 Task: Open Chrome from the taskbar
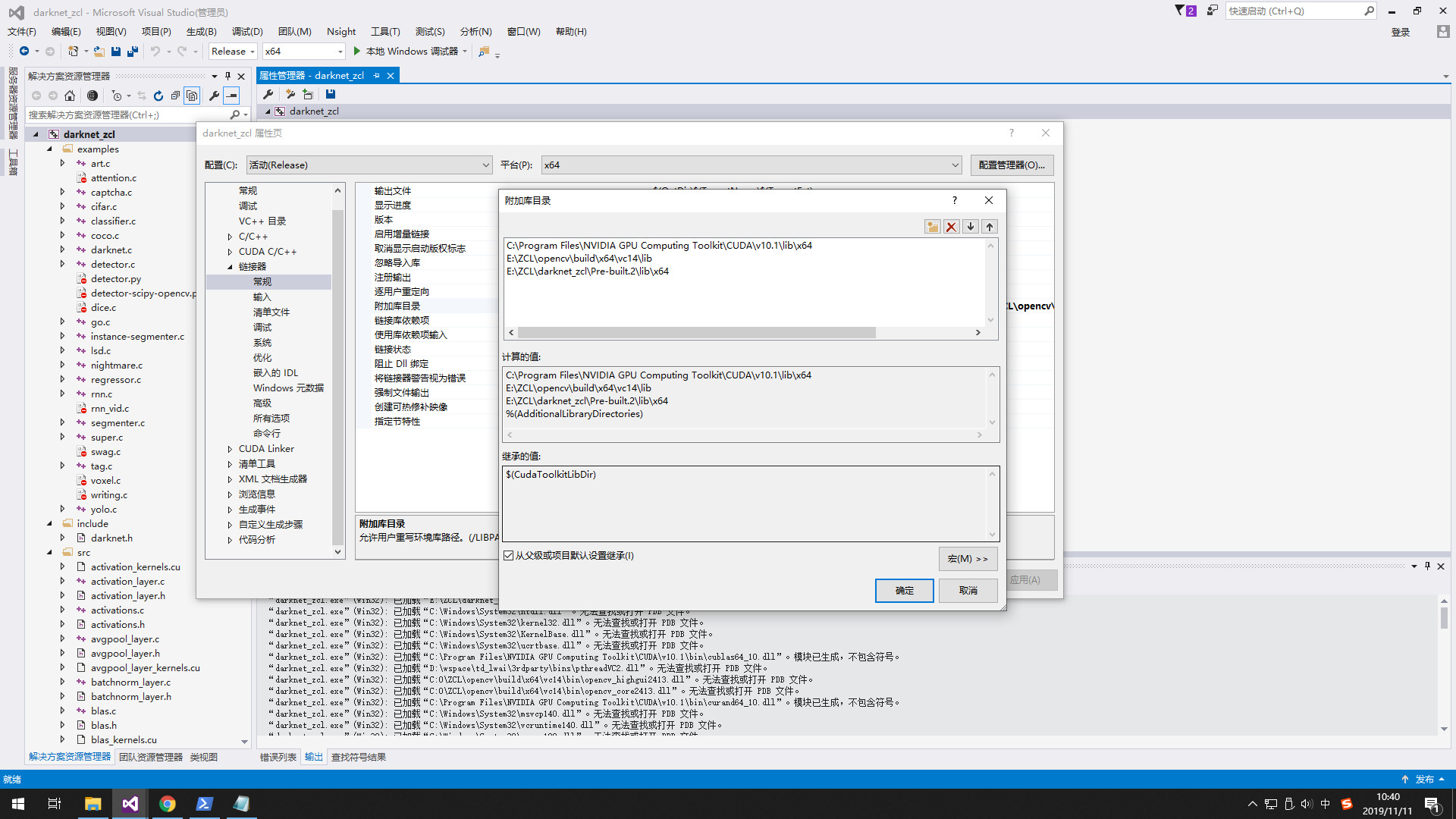pos(168,804)
